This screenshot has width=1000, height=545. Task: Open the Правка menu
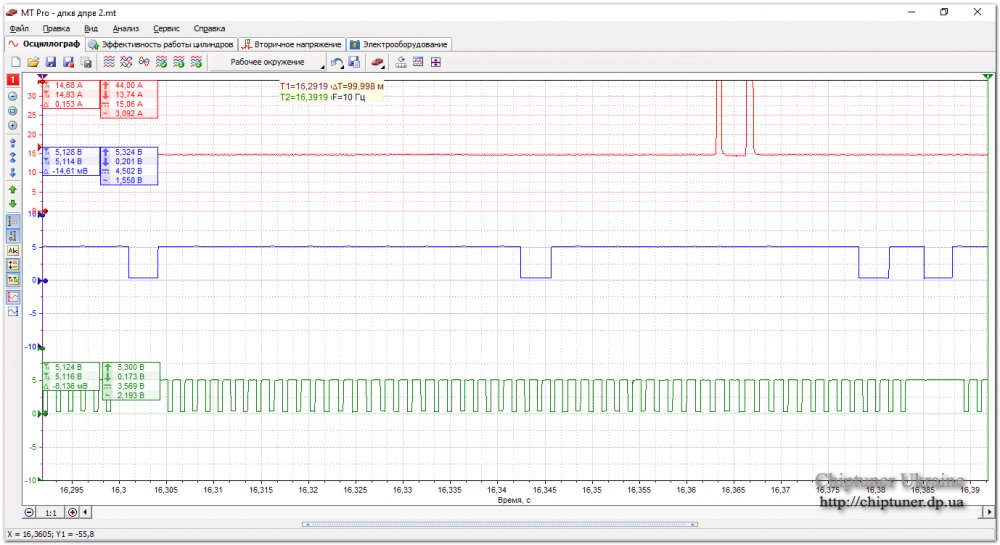[56, 29]
